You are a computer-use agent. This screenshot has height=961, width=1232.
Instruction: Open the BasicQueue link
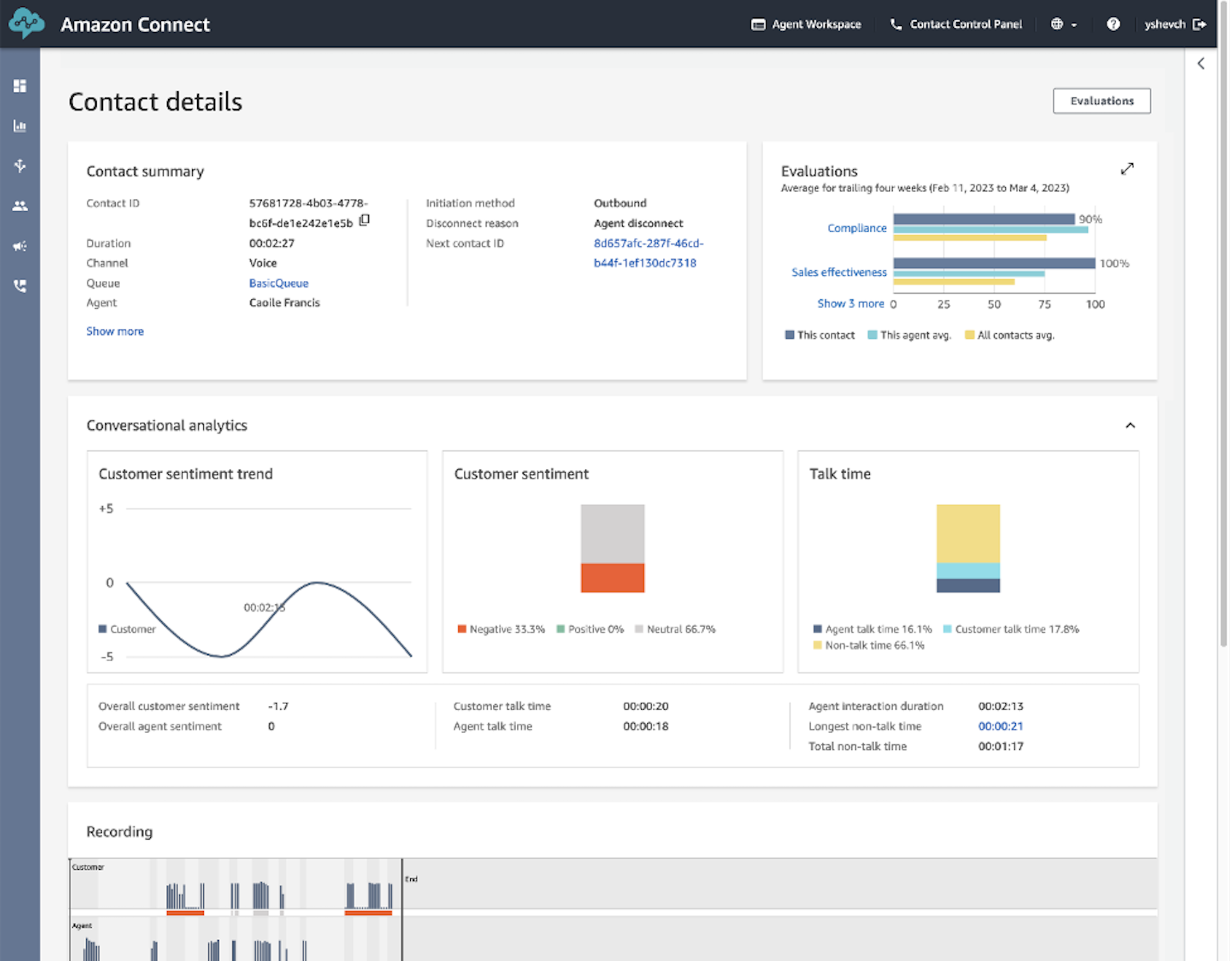click(x=278, y=283)
